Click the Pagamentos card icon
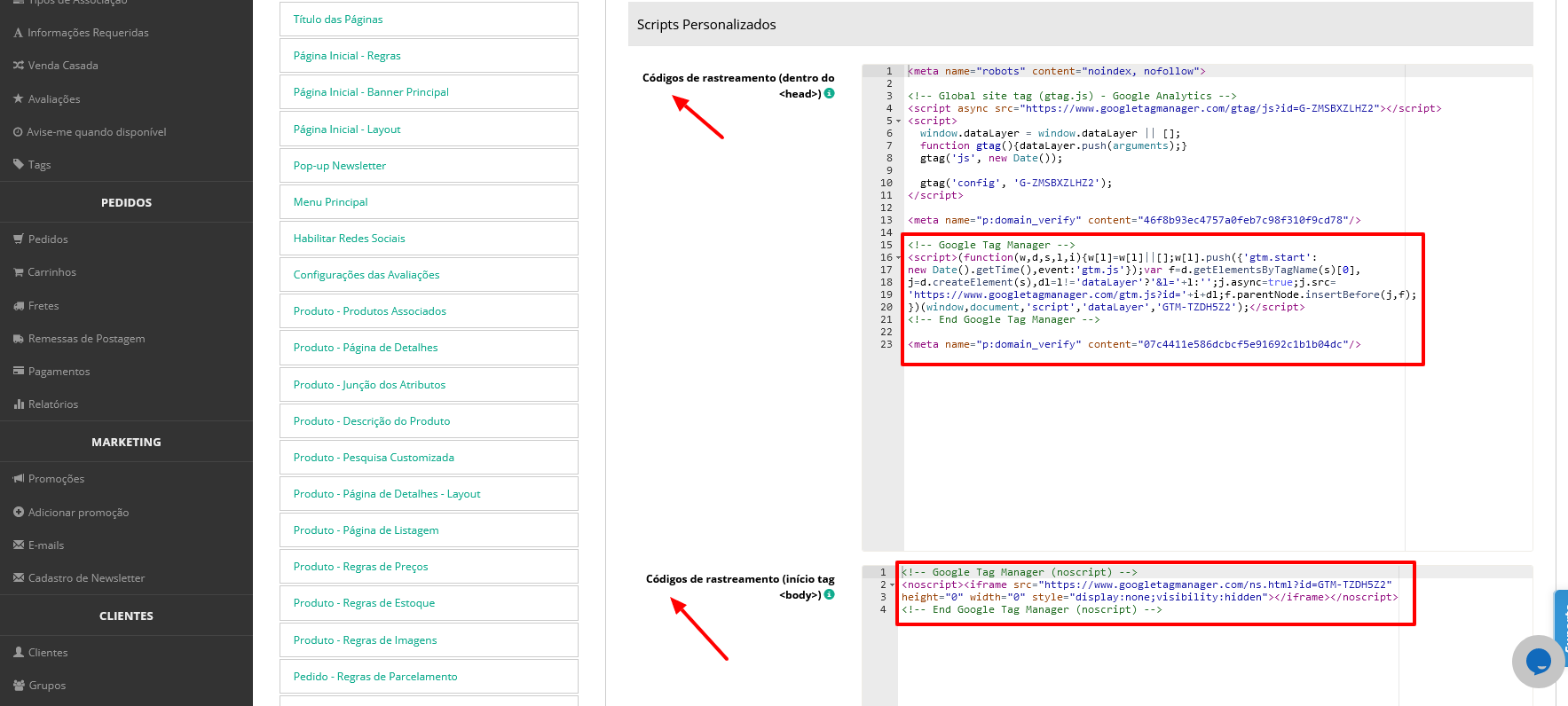 (x=18, y=371)
